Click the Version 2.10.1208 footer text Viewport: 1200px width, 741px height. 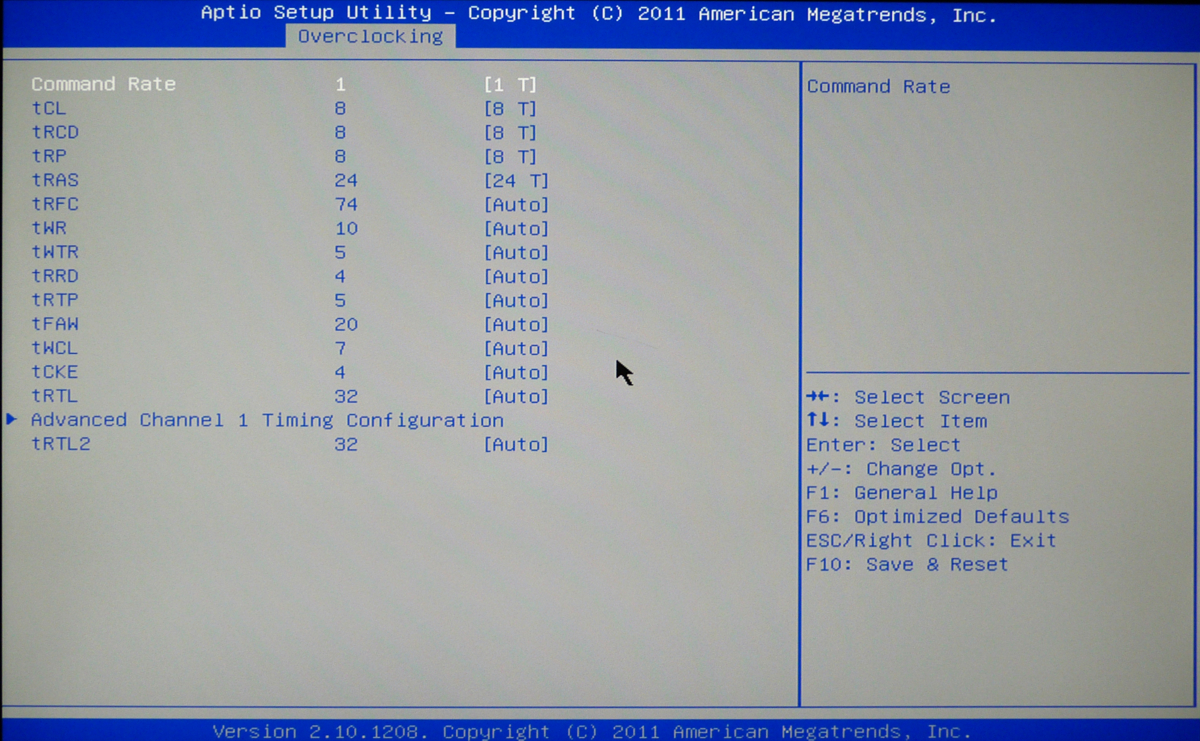[x=591, y=731]
